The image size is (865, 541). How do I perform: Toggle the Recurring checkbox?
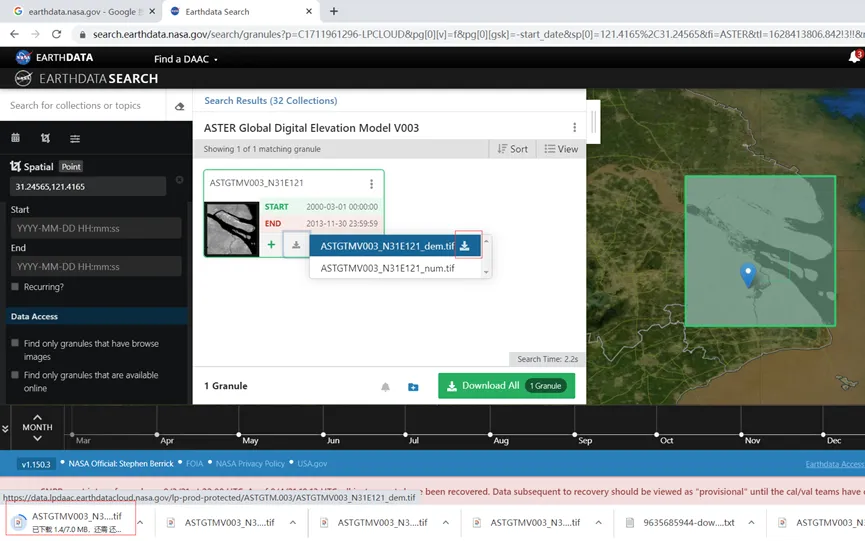(15, 287)
